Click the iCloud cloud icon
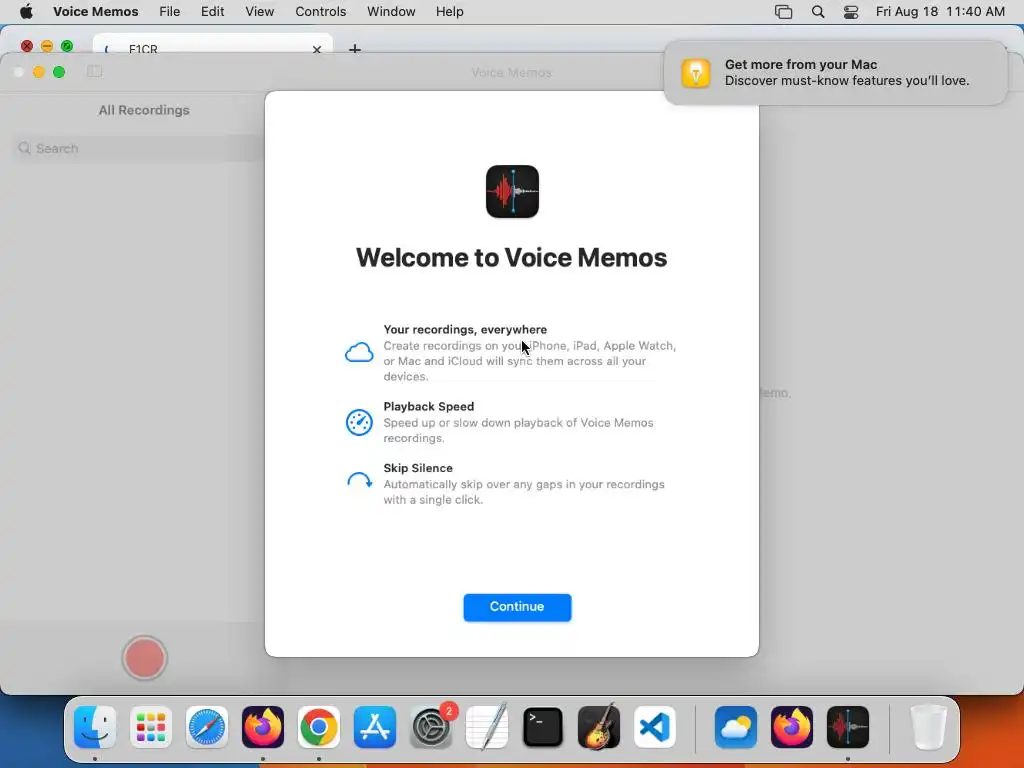1024x768 pixels. click(359, 353)
